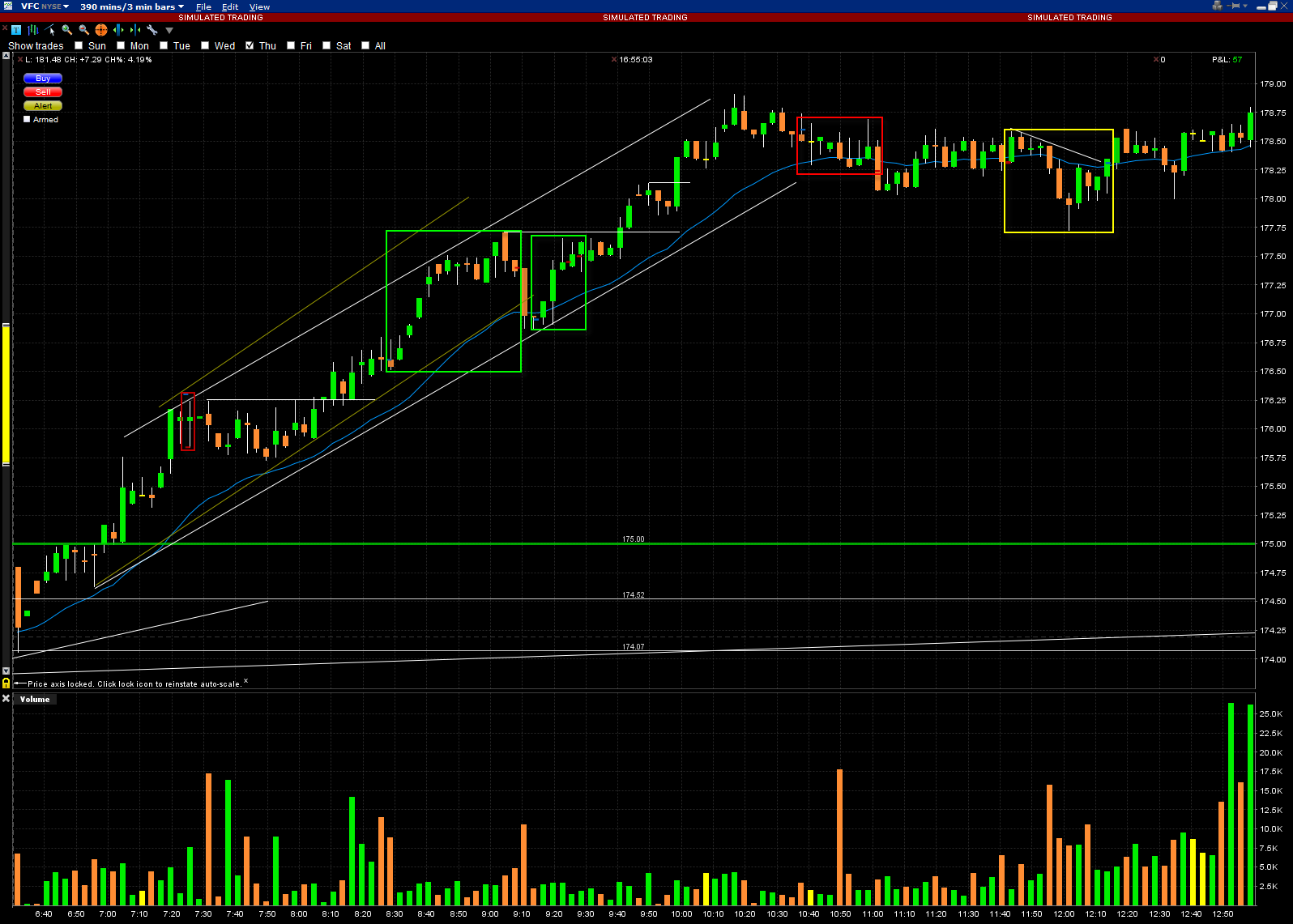Screen dimensions: 1293x924
Task: Click the 174.52 horizontal line label
Action: pos(634,595)
